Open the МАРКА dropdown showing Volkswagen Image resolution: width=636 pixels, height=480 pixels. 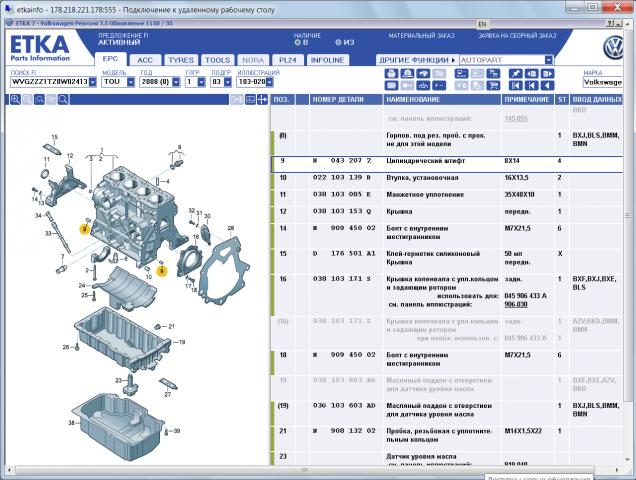tap(602, 82)
